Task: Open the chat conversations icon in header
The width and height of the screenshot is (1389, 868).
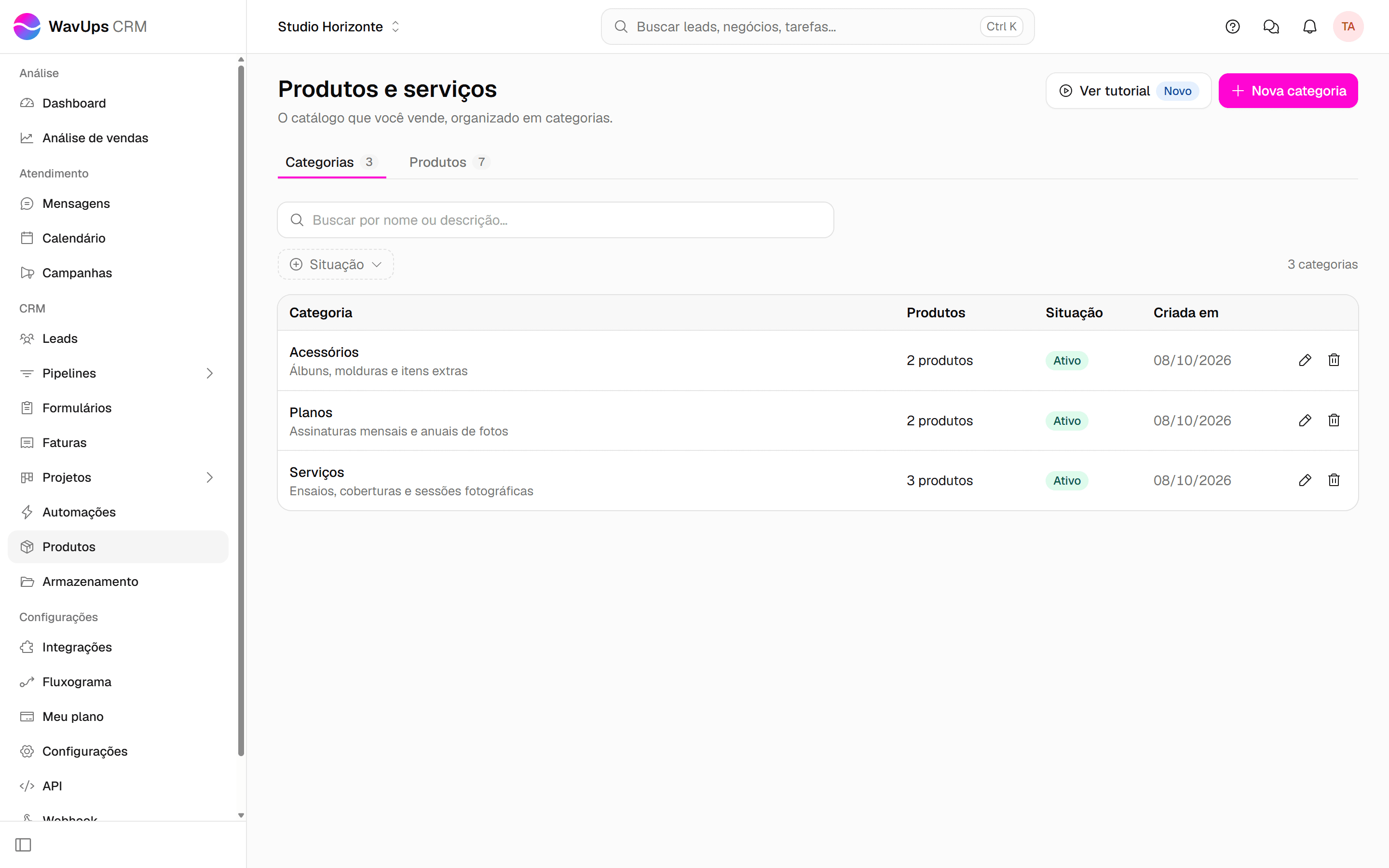Action: pos(1271,27)
